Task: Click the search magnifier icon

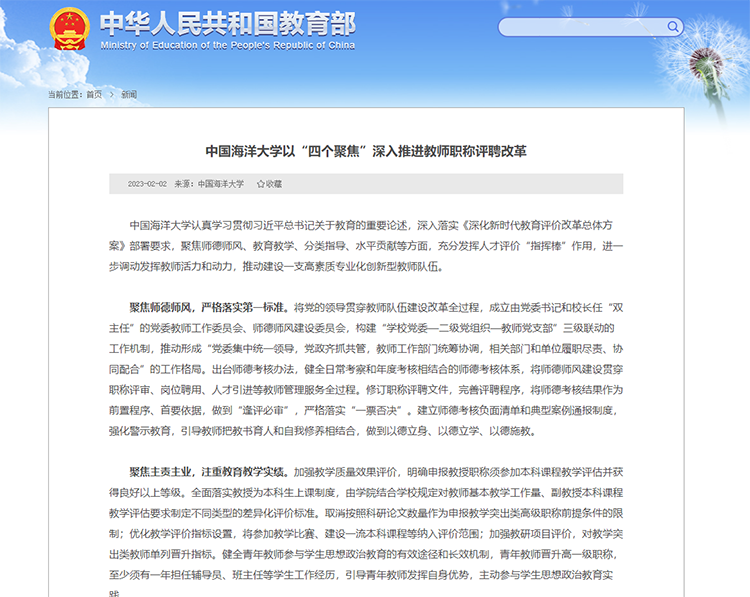Action: click(x=673, y=27)
